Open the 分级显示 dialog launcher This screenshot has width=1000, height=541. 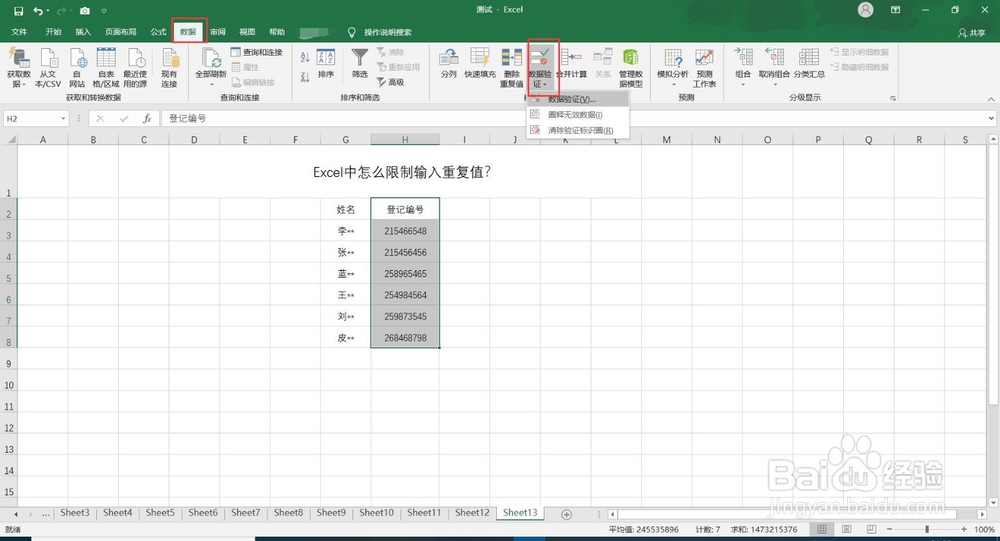click(893, 98)
